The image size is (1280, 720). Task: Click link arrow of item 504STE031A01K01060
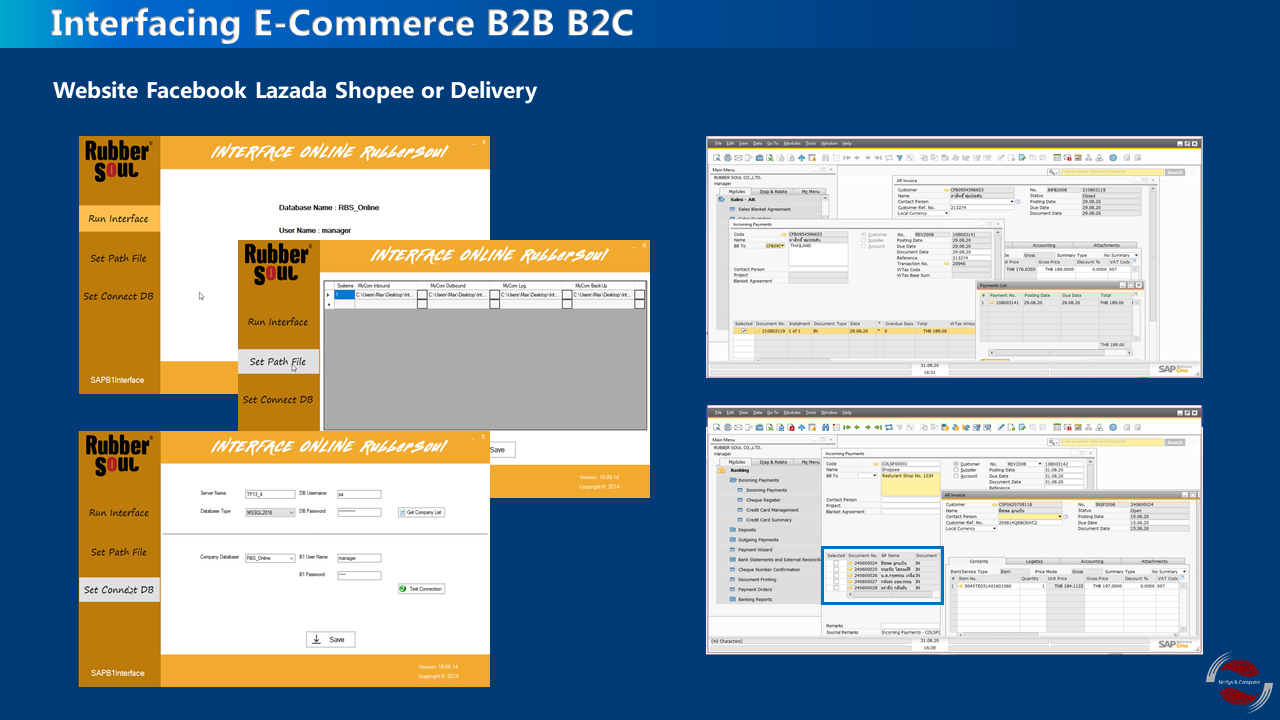tap(960, 586)
